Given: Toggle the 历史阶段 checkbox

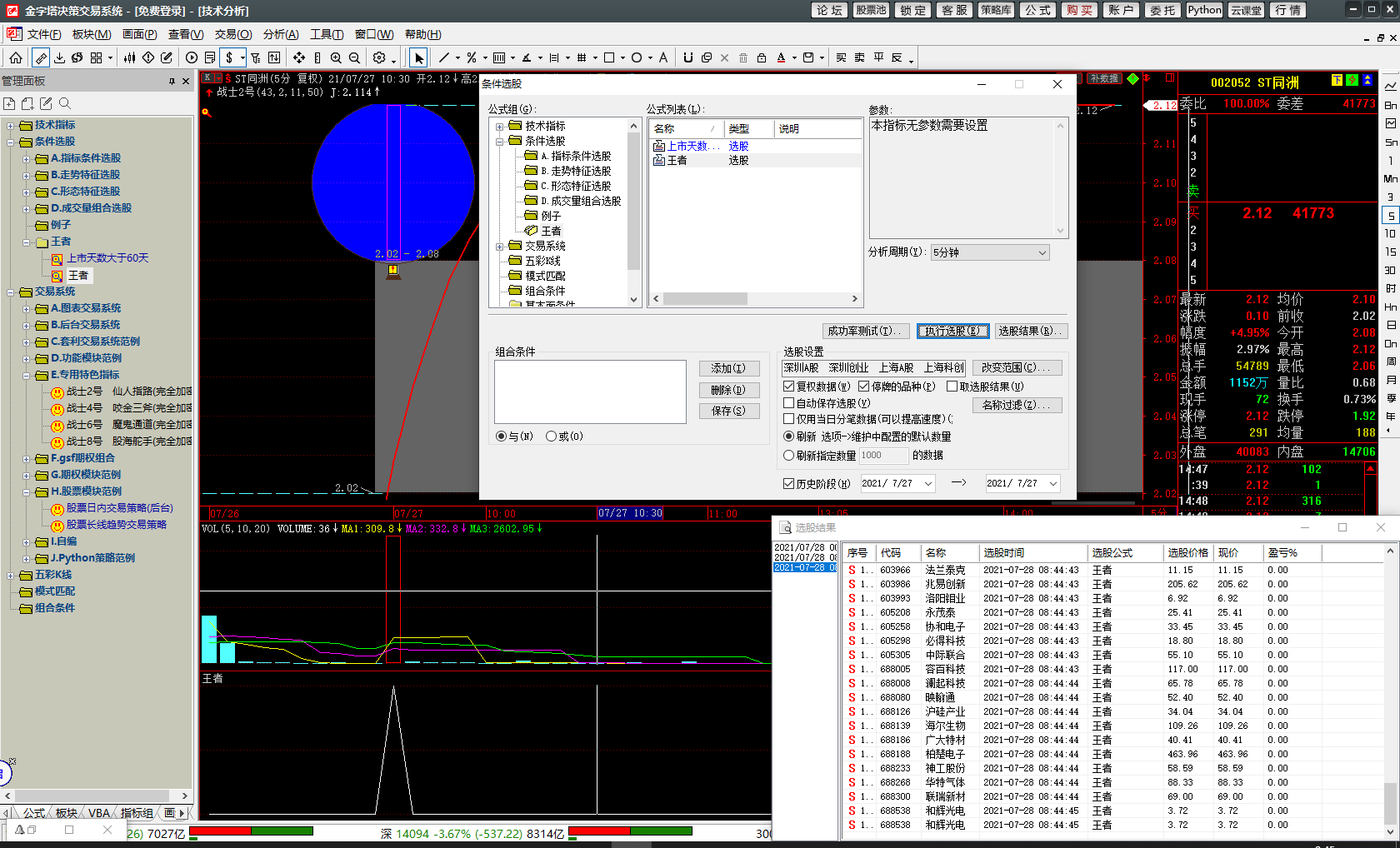Looking at the screenshot, I should click(x=788, y=483).
